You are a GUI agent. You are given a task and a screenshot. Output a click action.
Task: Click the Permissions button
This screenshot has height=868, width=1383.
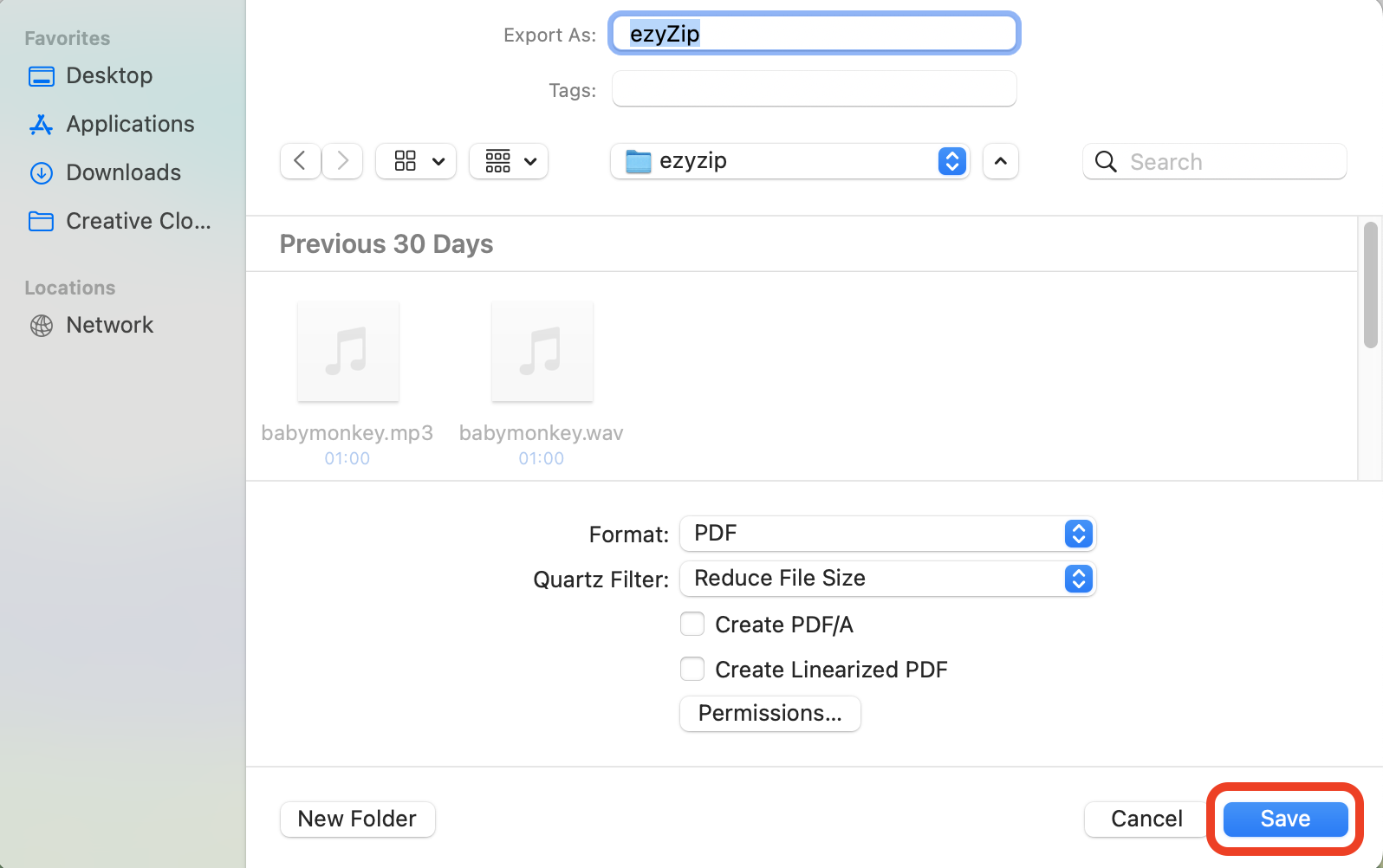pos(769,713)
